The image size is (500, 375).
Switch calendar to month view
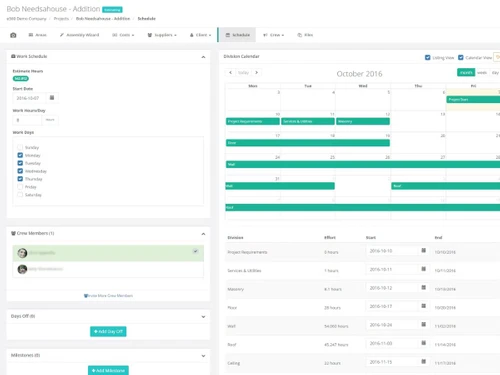point(466,72)
